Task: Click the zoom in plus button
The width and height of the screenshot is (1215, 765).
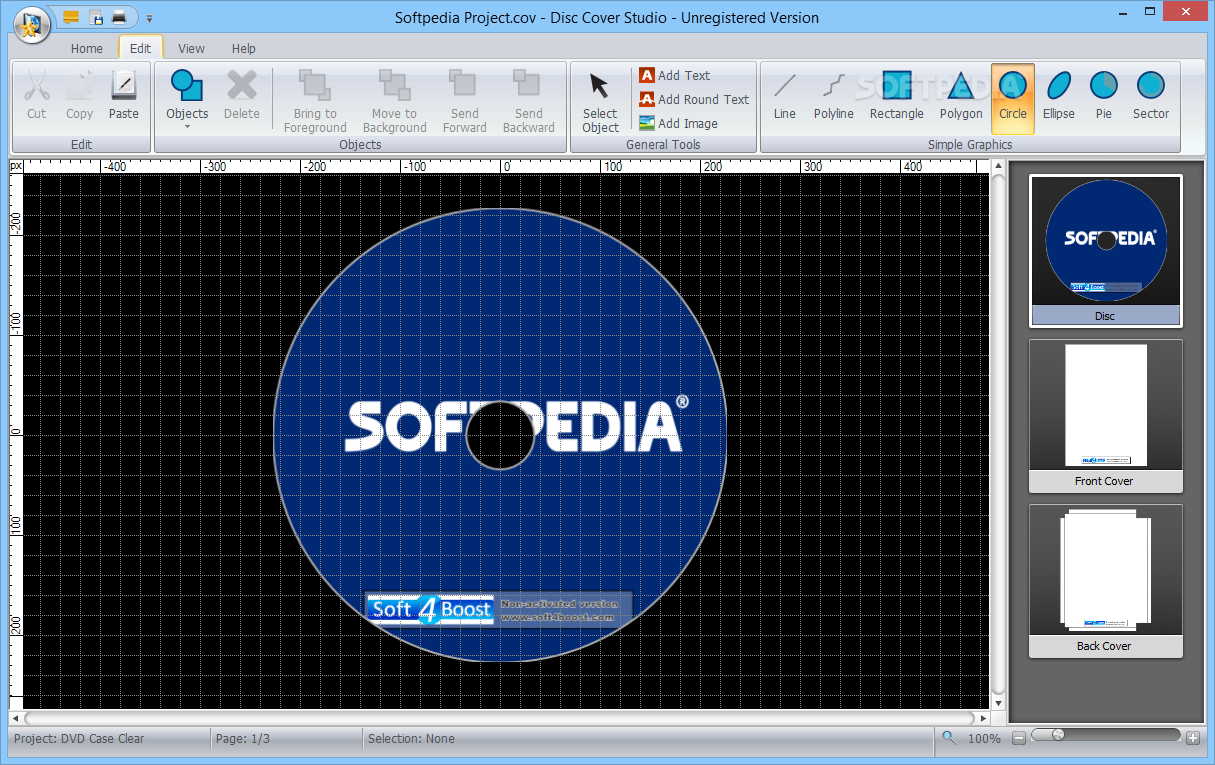Action: coord(1192,738)
